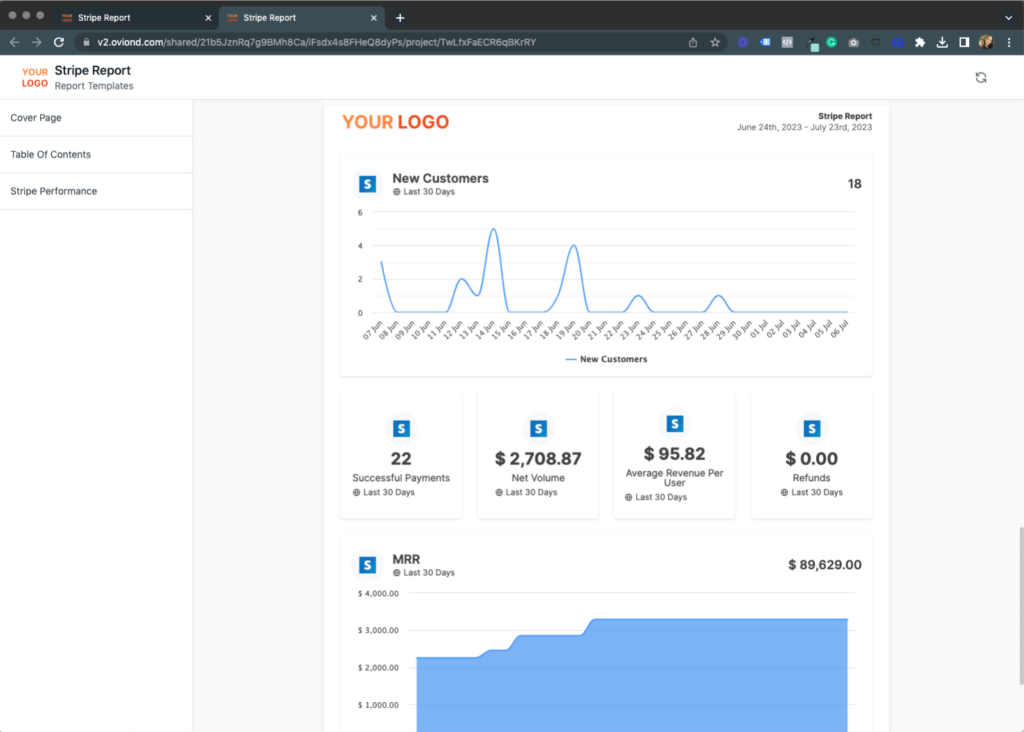Click the $ 3,000.00 axis label
Screen dimensions: 1024x732
click(378, 631)
